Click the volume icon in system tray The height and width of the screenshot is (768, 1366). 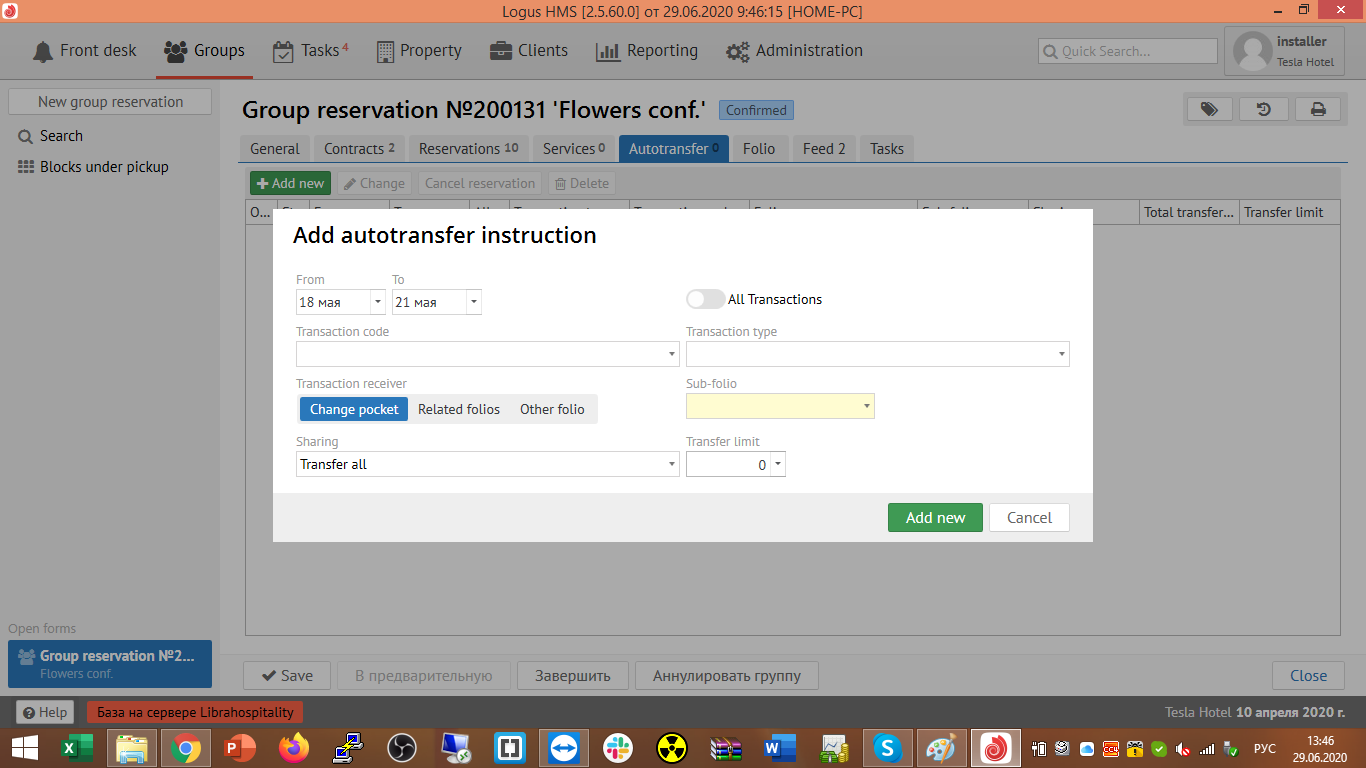tap(1183, 748)
